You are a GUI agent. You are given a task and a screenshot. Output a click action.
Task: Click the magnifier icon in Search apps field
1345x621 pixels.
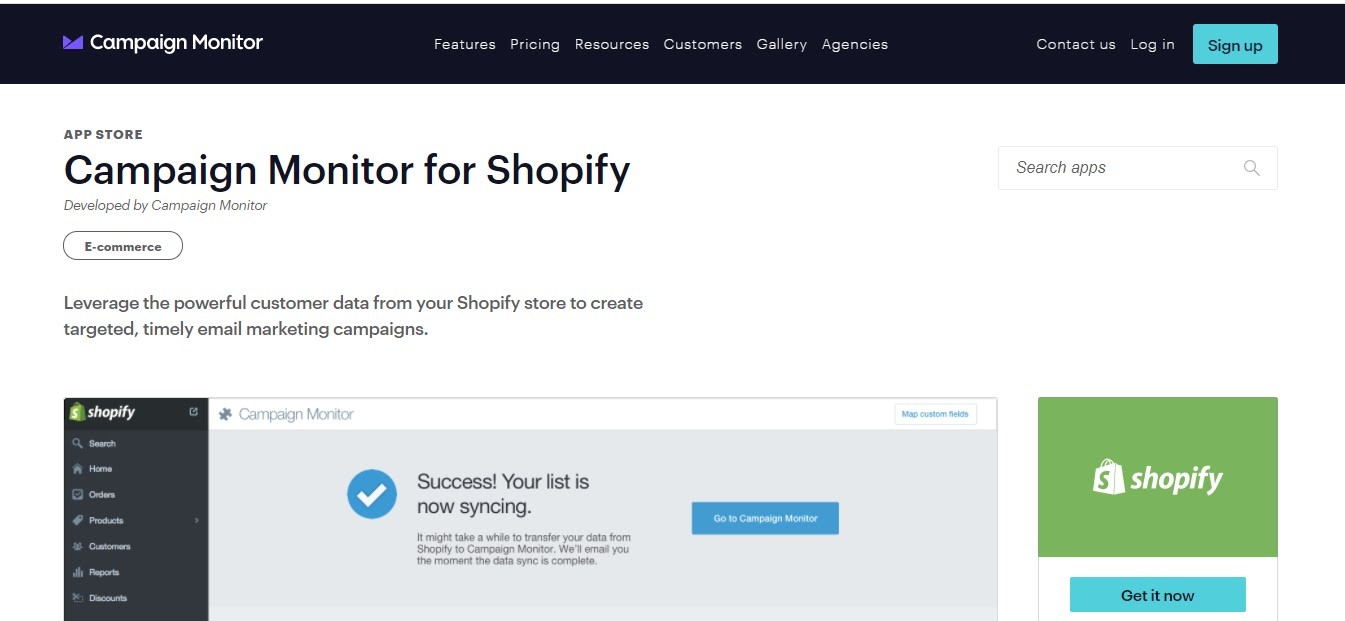(1251, 168)
